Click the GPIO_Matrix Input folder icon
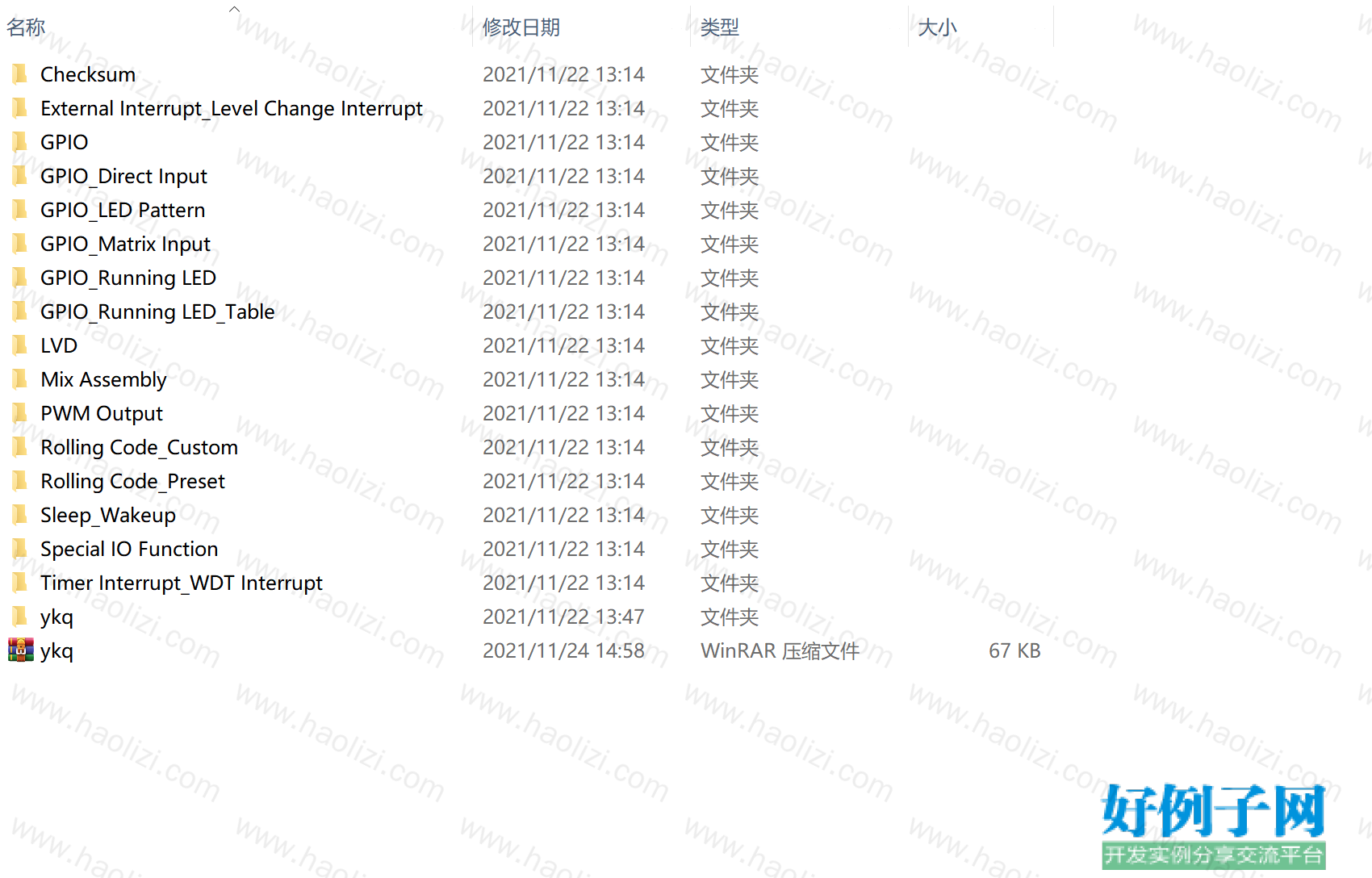1372x878 pixels. [x=19, y=244]
